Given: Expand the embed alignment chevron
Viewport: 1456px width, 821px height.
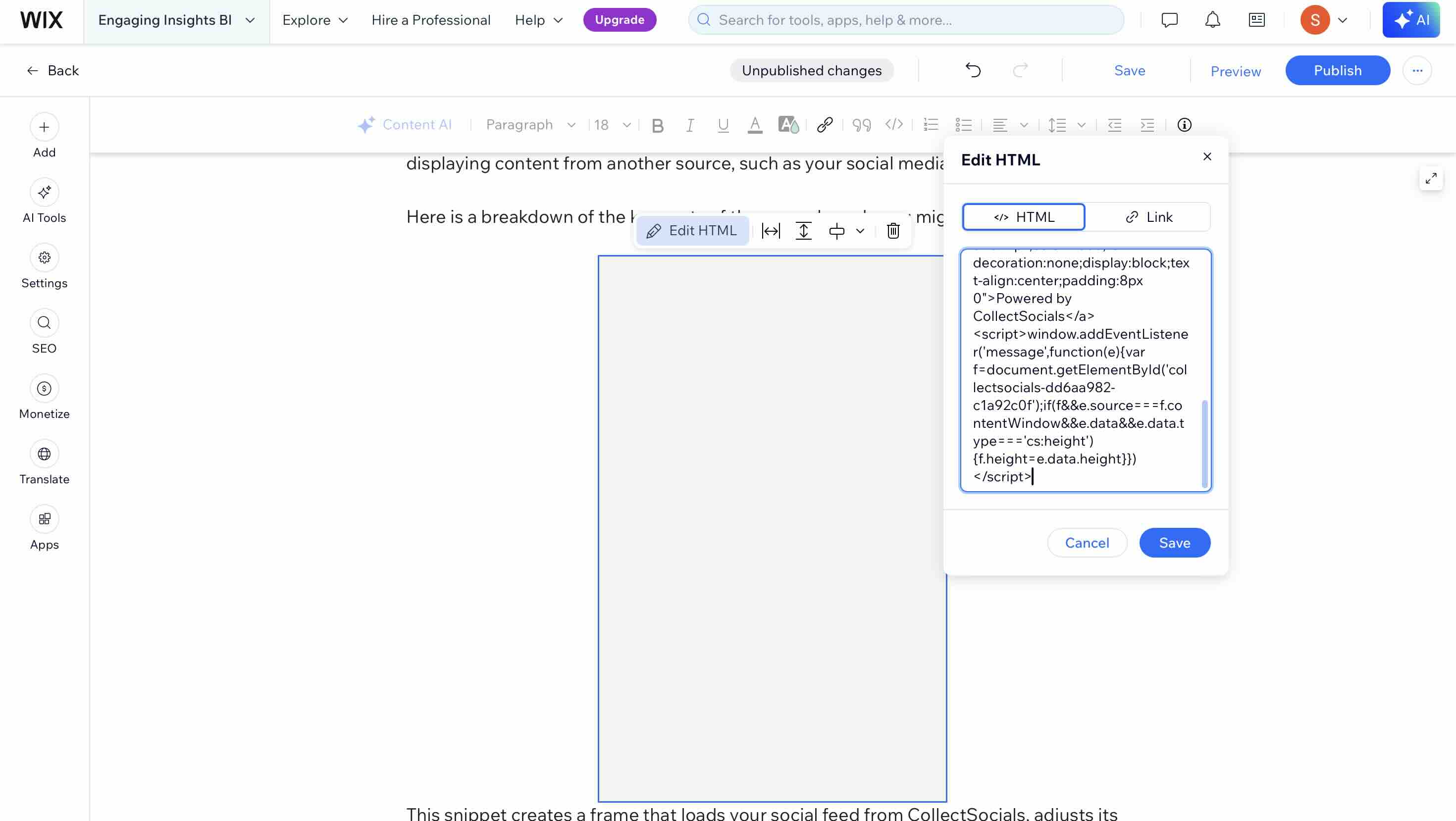Looking at the screenshot, I should pos(860,231).
